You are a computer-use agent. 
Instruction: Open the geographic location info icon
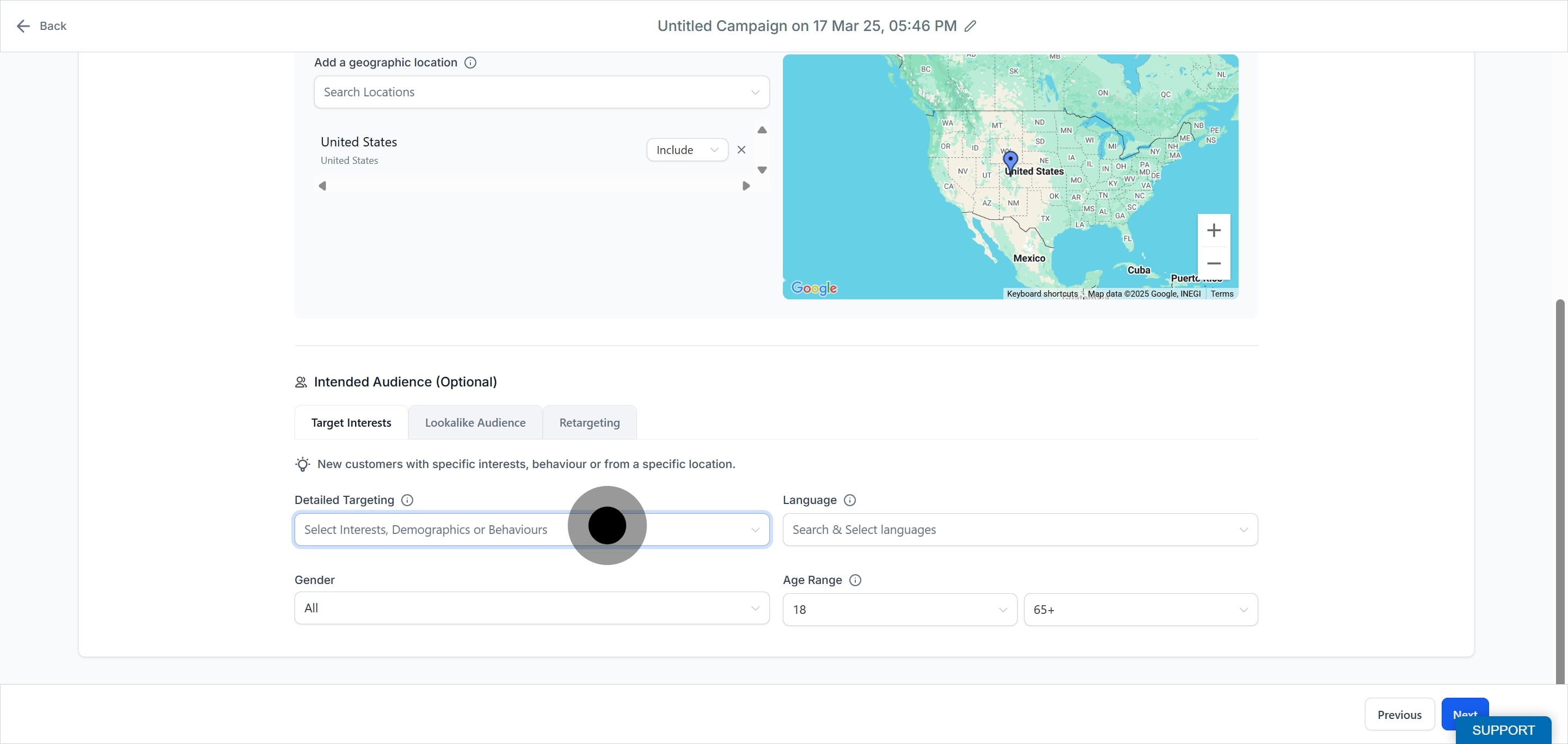[470, 63]
